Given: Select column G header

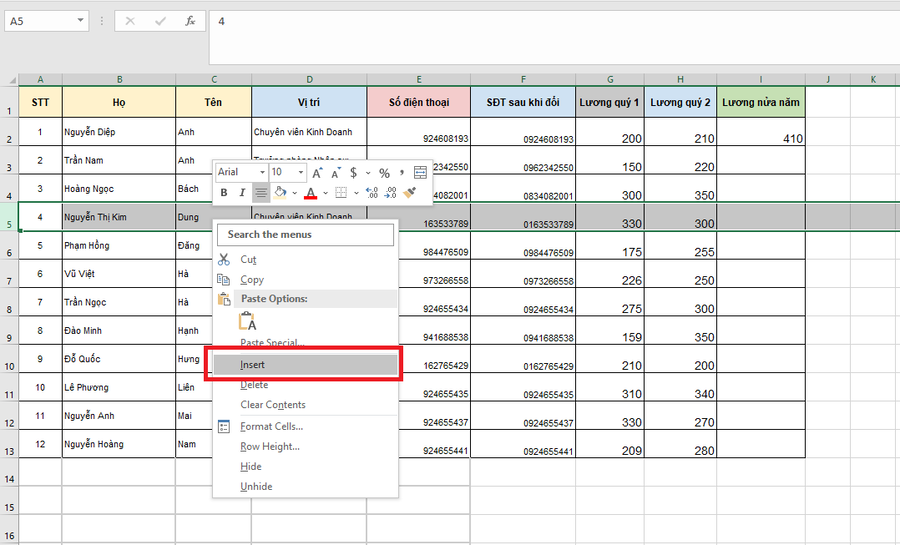Looking at the screenshot, I should click(x=610, y=80).
